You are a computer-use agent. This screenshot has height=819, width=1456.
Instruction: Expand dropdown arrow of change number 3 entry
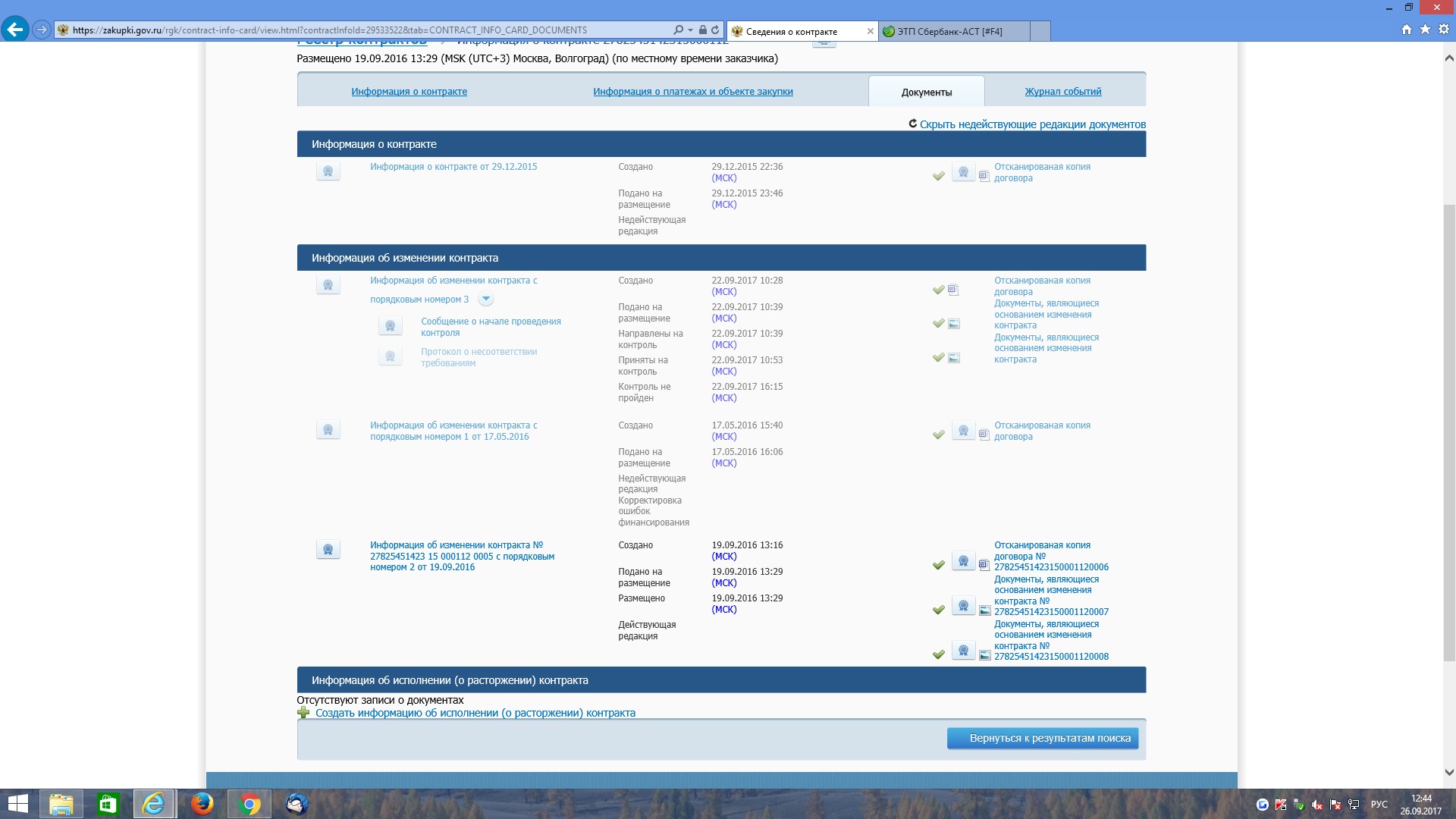pos(486,300)
